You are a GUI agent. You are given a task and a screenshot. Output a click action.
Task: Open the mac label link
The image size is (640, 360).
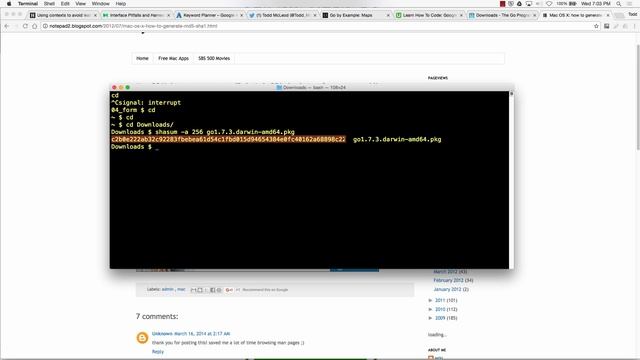pyautogui.click(x=181, y=289)
